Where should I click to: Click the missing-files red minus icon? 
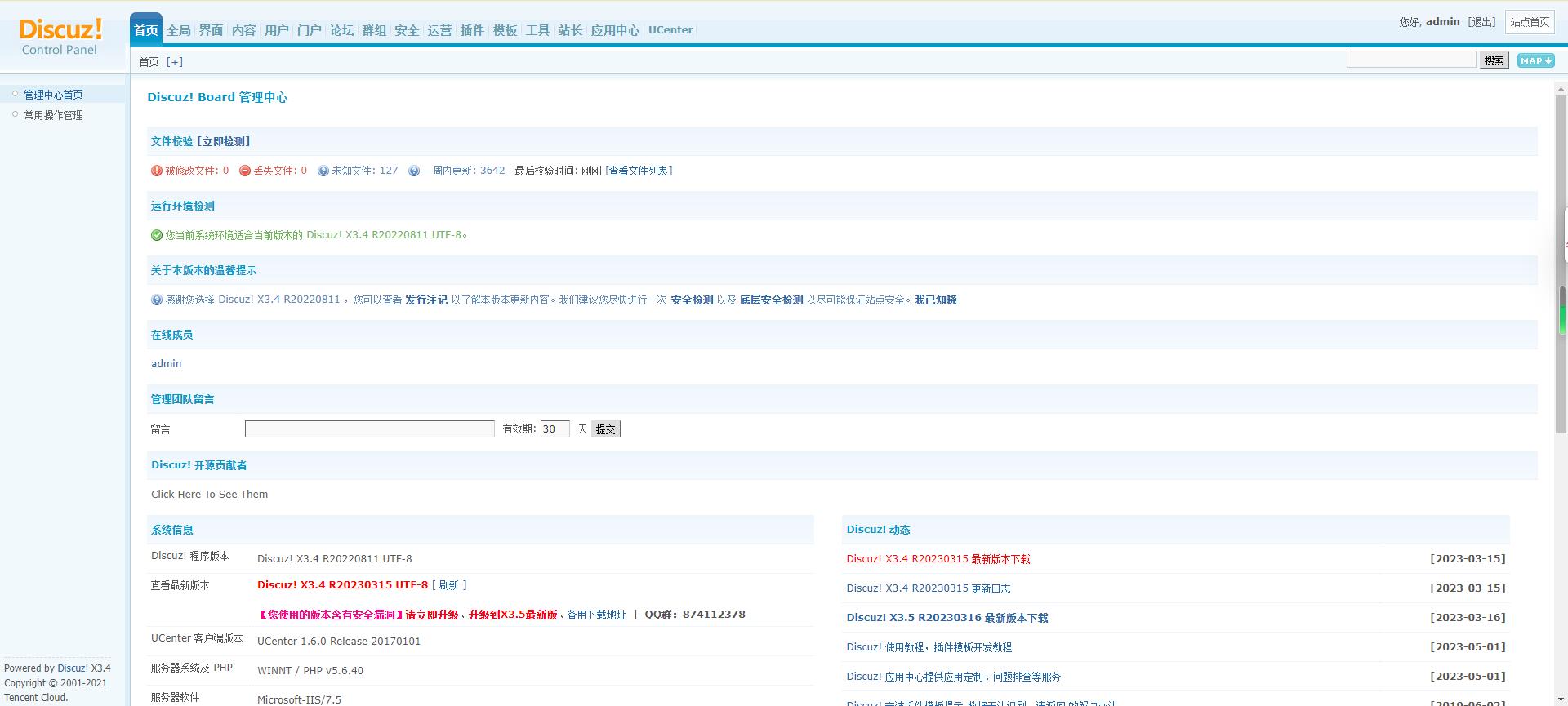(245, 171)
